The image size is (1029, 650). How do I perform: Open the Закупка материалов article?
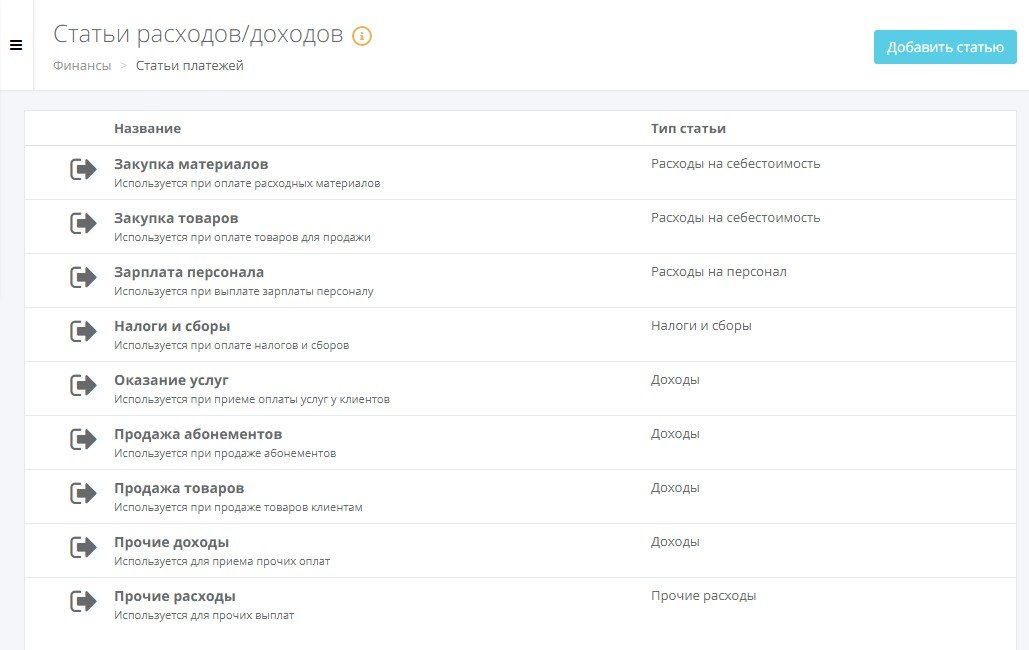pos(191,164)
